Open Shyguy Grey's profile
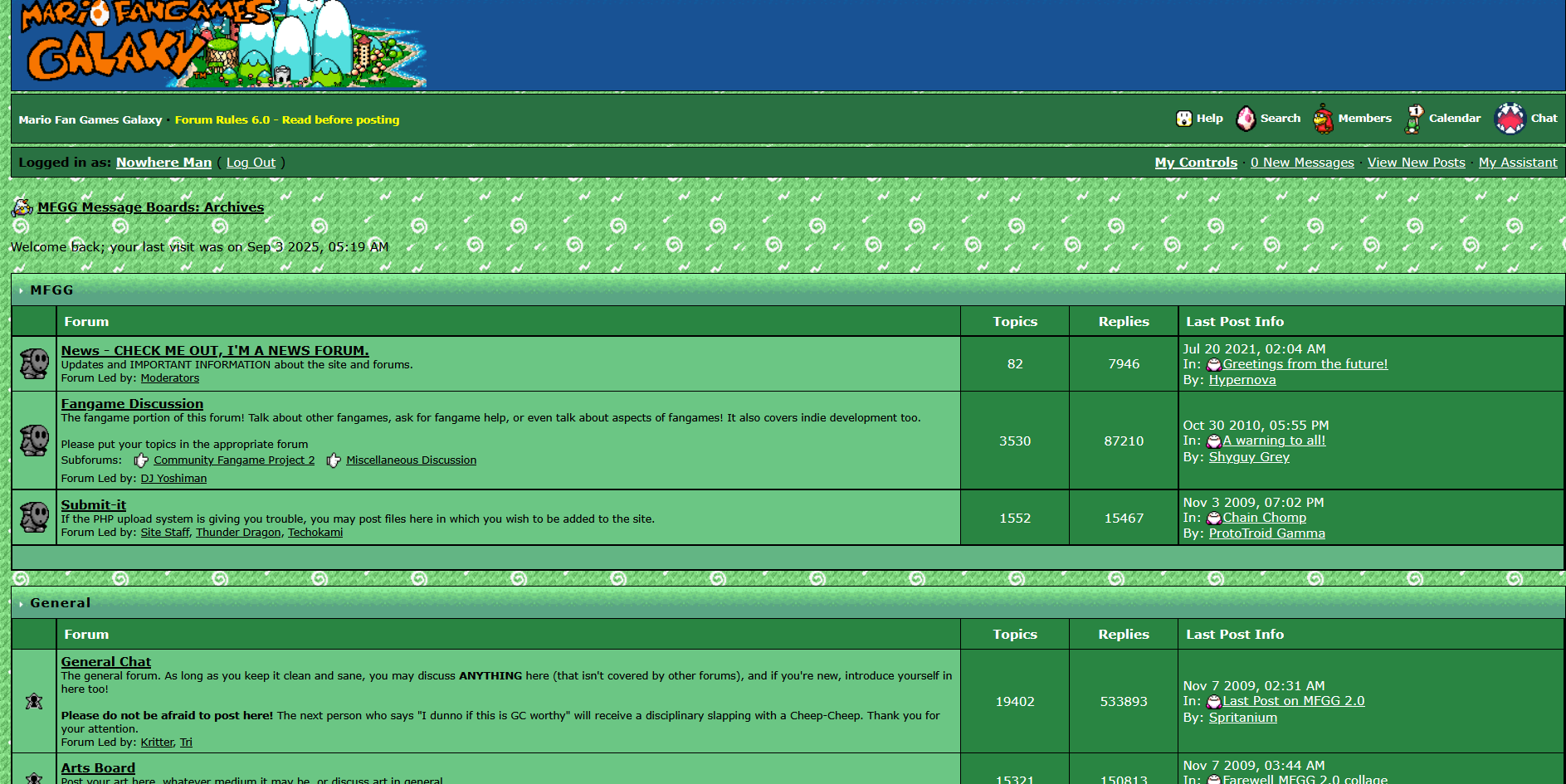1566x784 pixels. [1249, 457]
